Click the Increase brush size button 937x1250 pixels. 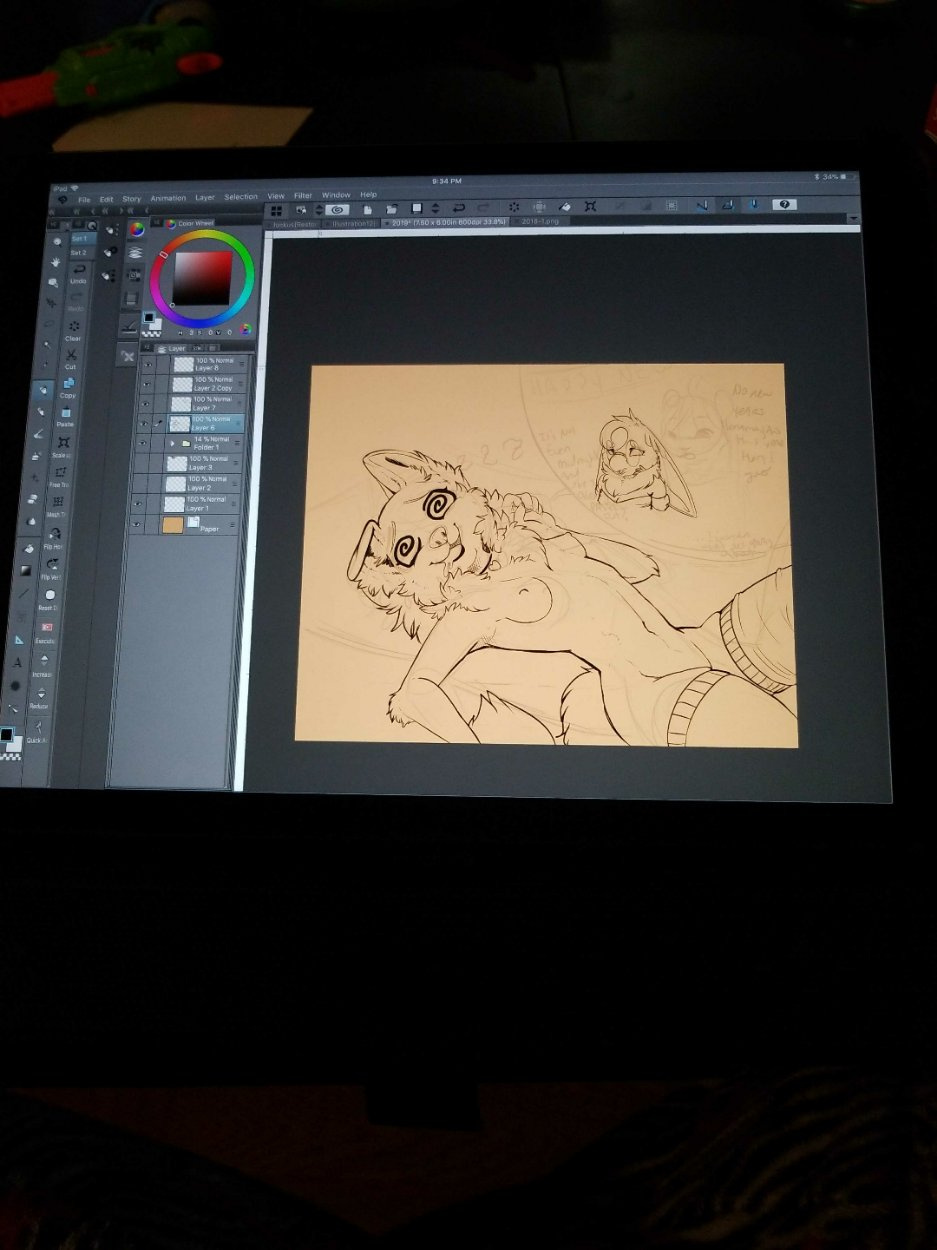(x=44, y=665)
